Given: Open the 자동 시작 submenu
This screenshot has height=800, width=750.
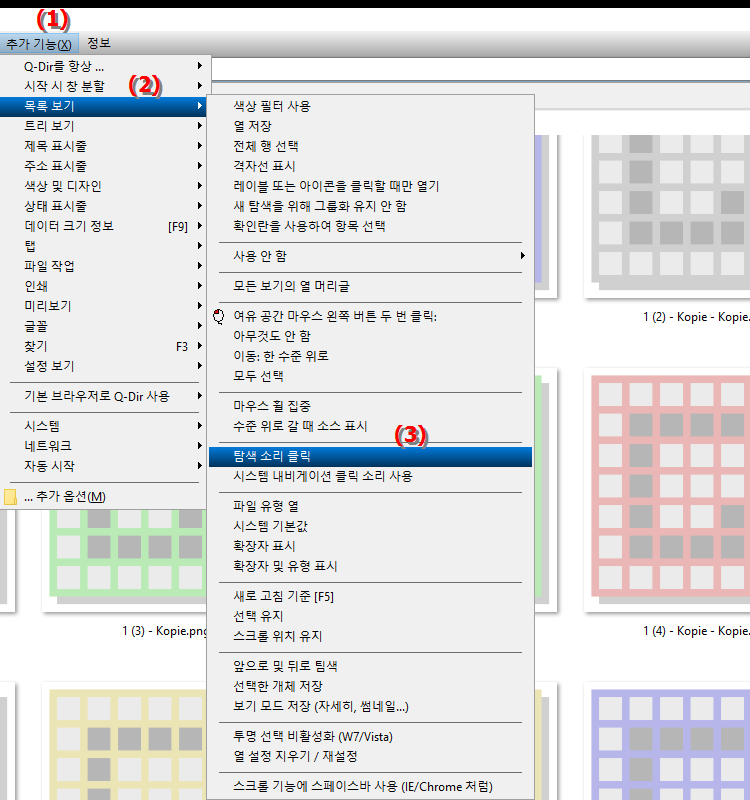Looking at the screenshot, I should [104, 466].
